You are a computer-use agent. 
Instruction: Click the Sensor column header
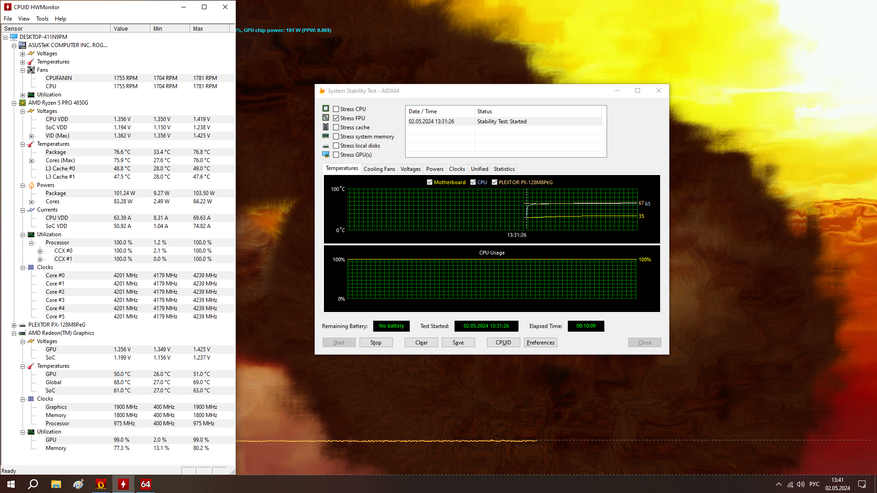point(55,29)
